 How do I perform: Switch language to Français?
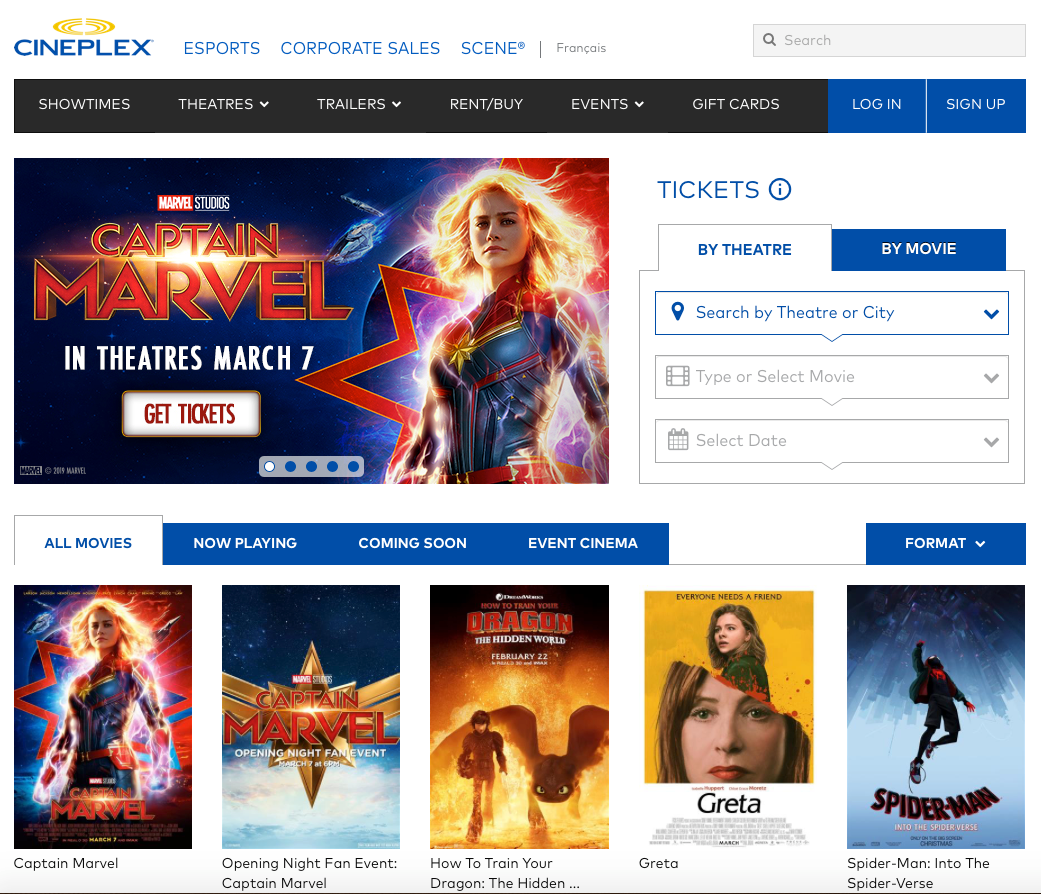pyautogui.click(x=581, y=48)
